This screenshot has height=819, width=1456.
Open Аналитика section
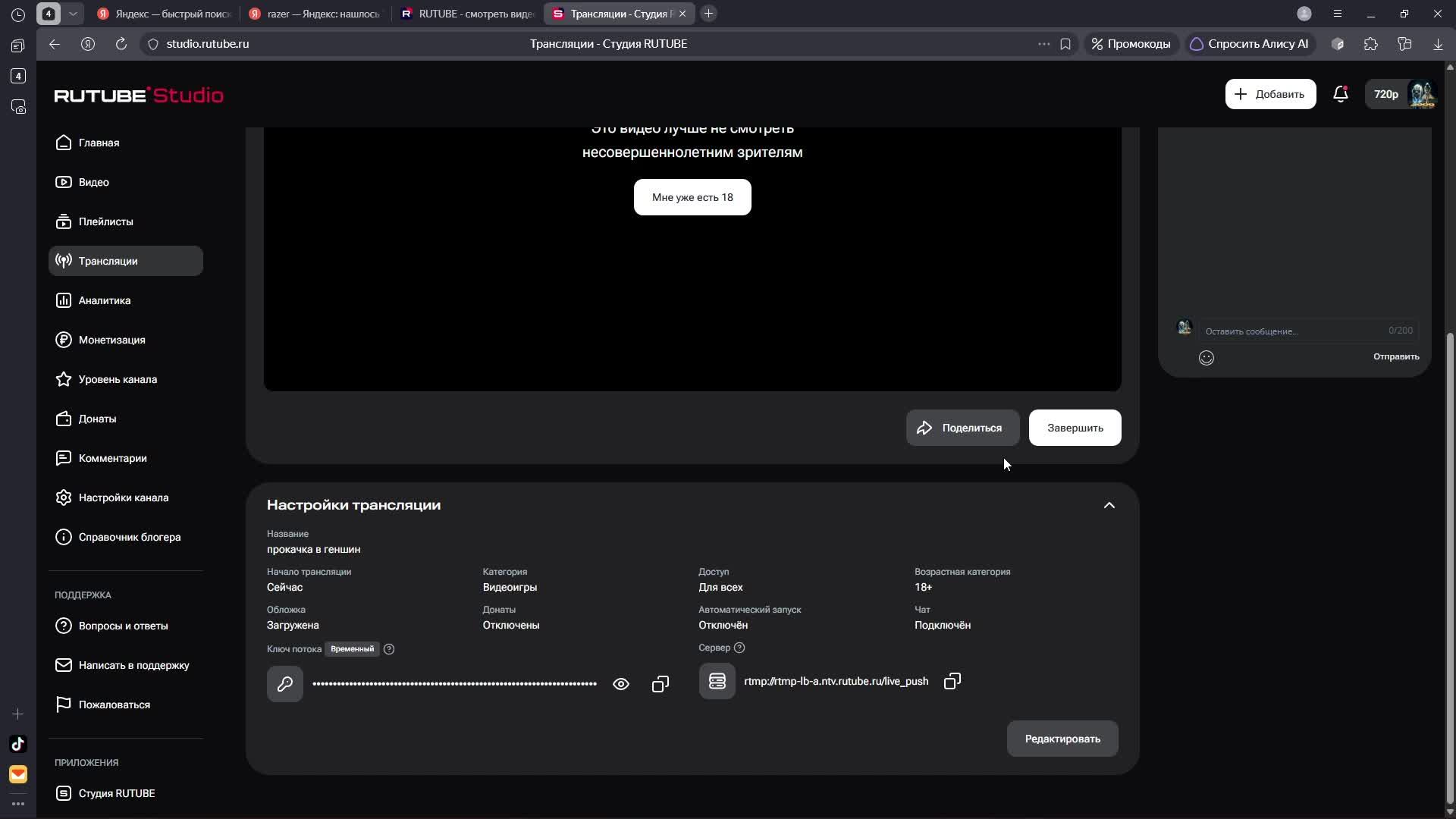coord(126,300)
